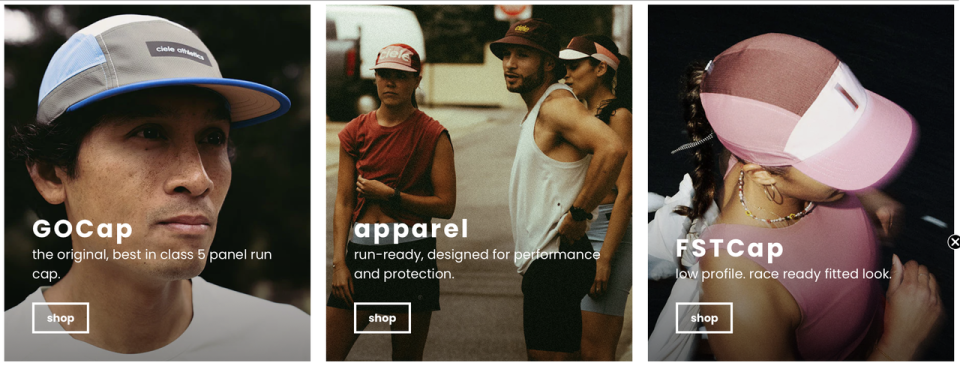Viewport: 960px width, 366px height.
Task: Click the blue brim of the GOCap
Action: [184, 98]
